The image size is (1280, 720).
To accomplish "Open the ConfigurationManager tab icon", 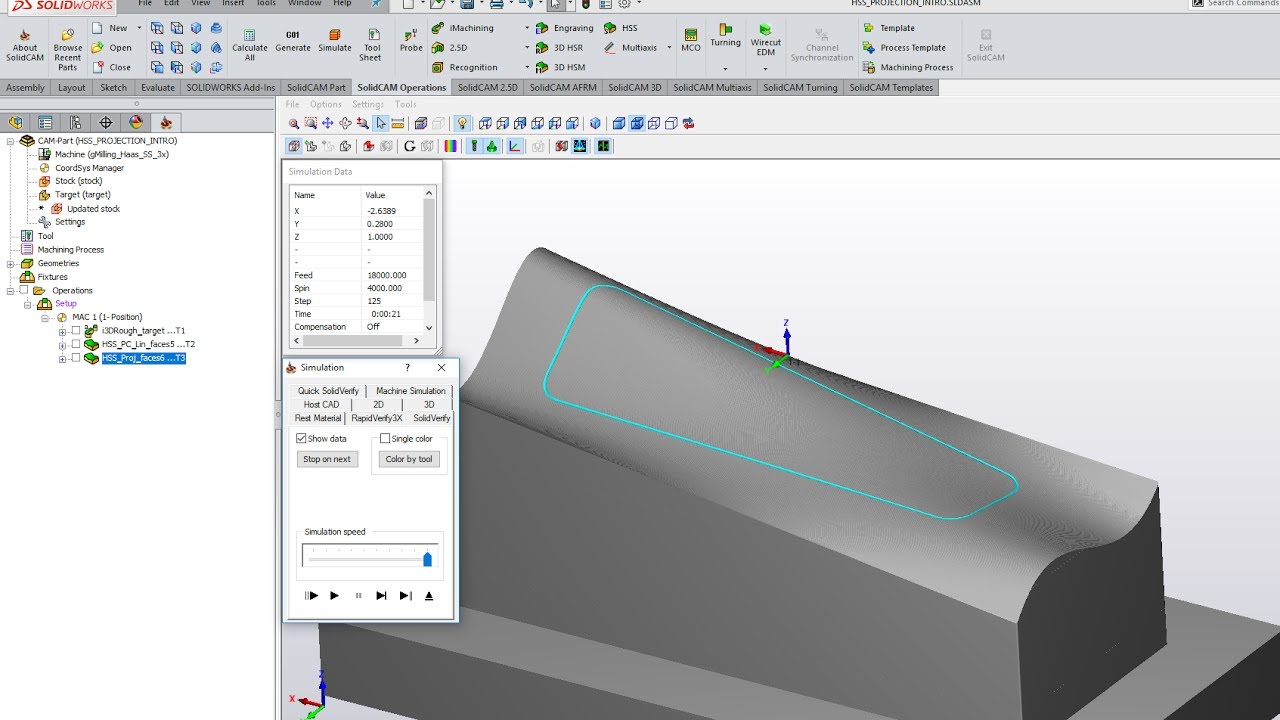I will click(x=76, y=122).
